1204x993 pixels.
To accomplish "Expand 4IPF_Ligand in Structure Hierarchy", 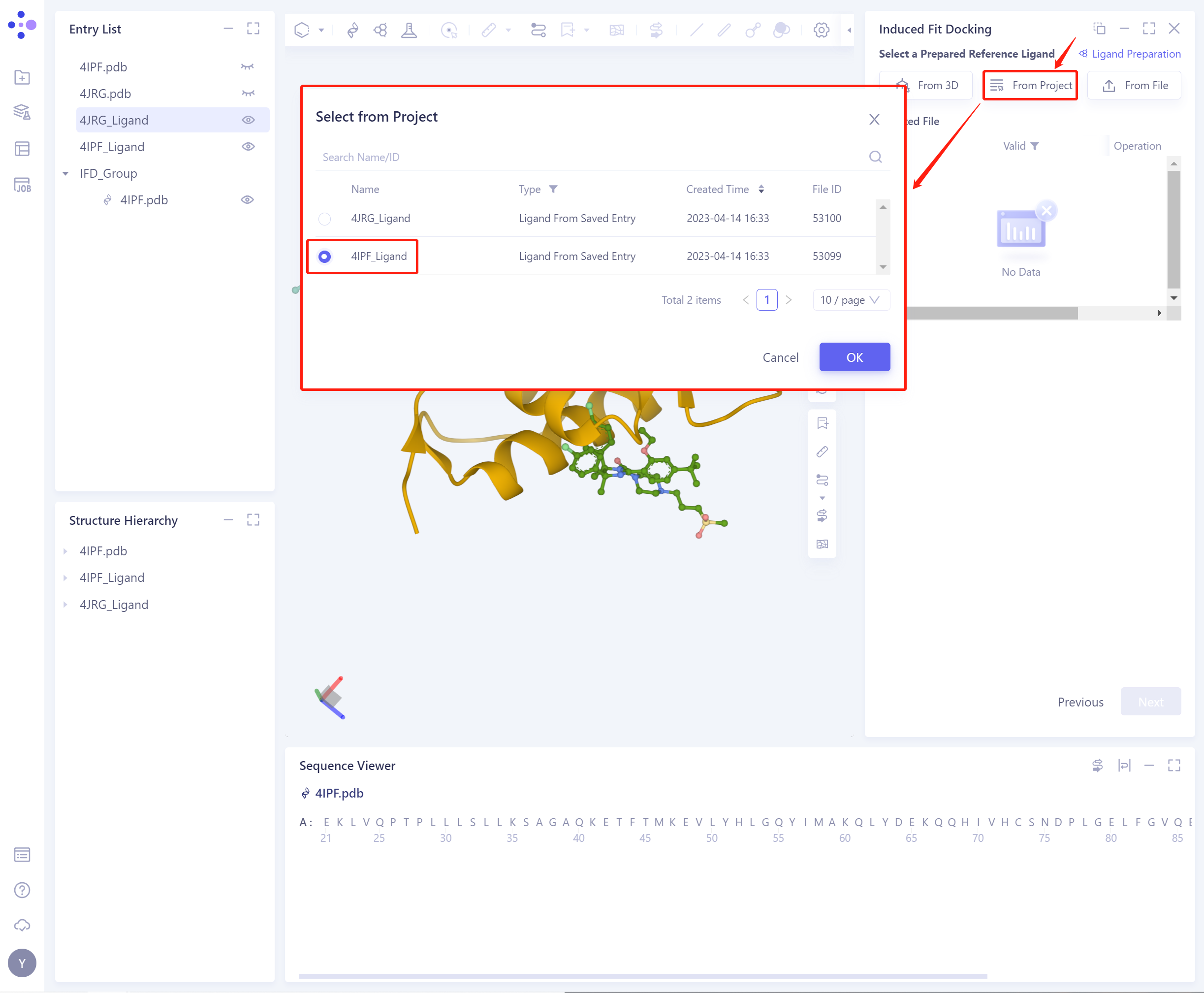I will pyautogui.click(x=65, y=577).
